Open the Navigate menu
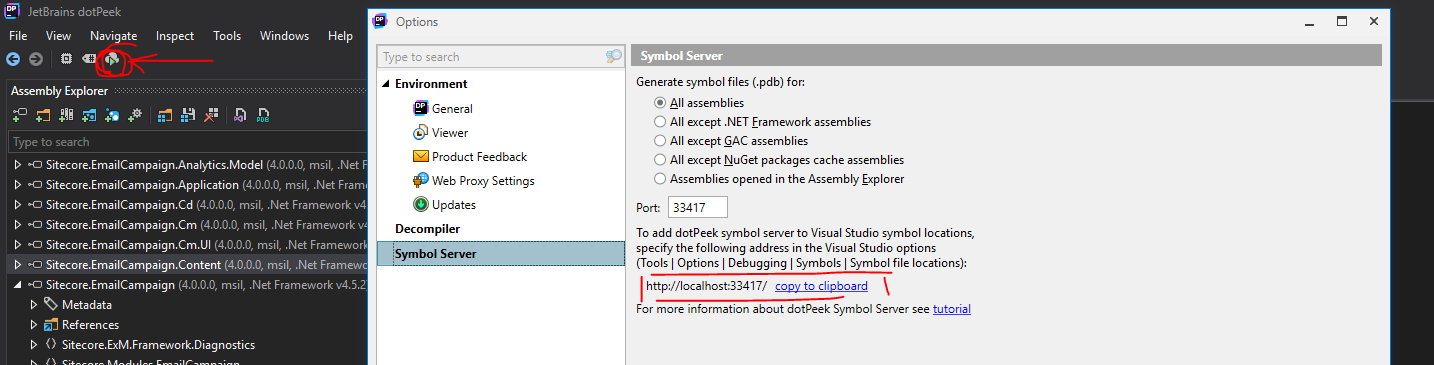The height and width of the screenshot is (365, 1434). point(113,35)
